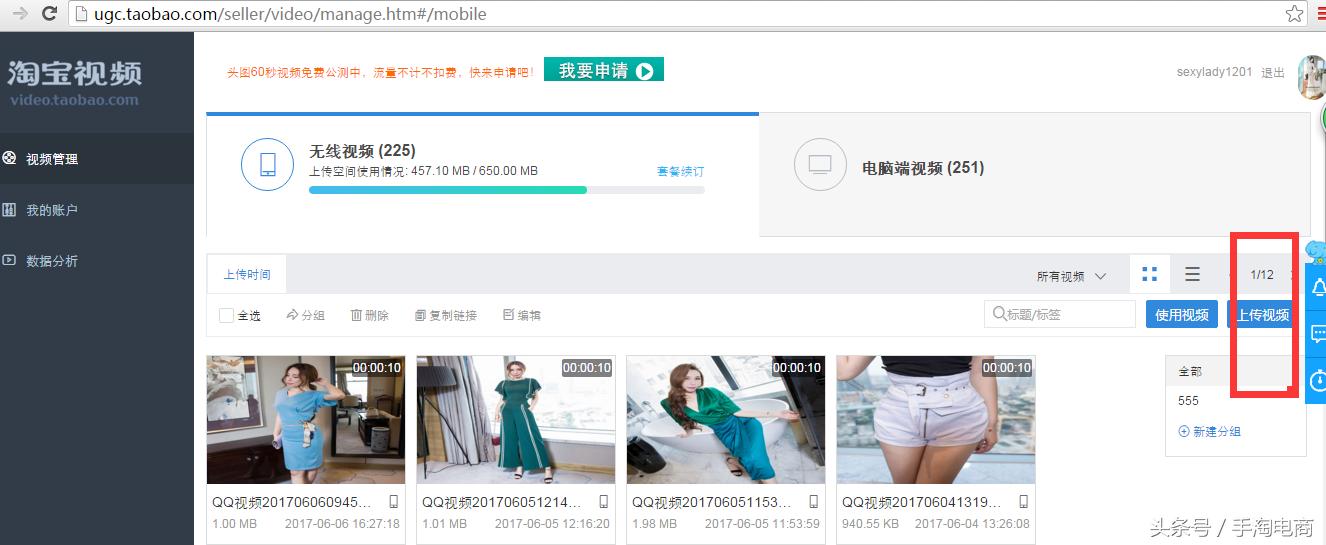Image resolution: width=1326 pixels, height=545 pixels.
Task: Bookmark this page with the star icon
Action: pyautogui.click(x=1294, y=14)
